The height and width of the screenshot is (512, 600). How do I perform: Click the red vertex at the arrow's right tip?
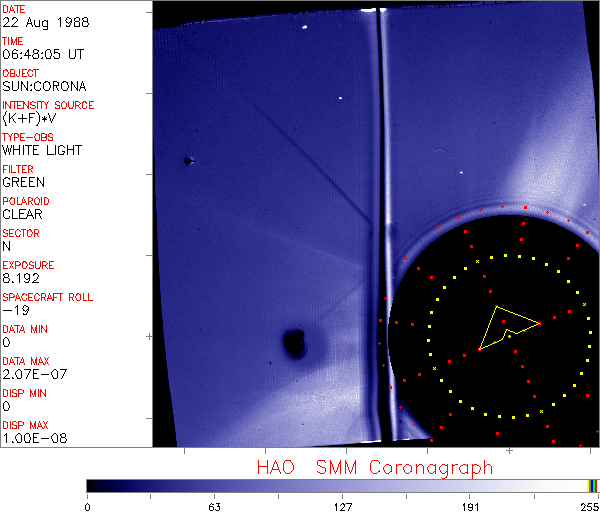pyautogui.click(x=539, y=323)
